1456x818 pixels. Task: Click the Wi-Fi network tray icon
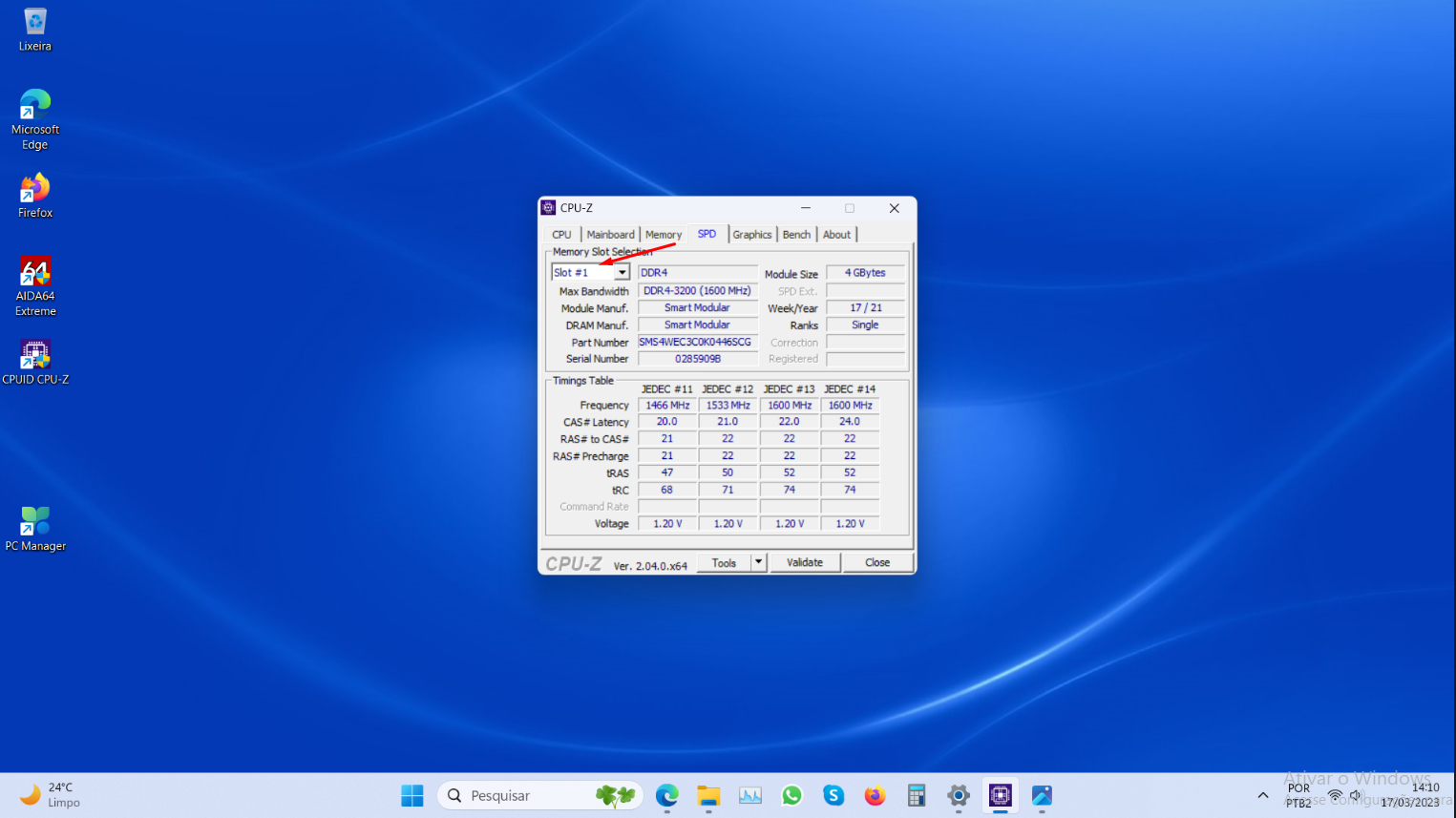[1335, 795]
